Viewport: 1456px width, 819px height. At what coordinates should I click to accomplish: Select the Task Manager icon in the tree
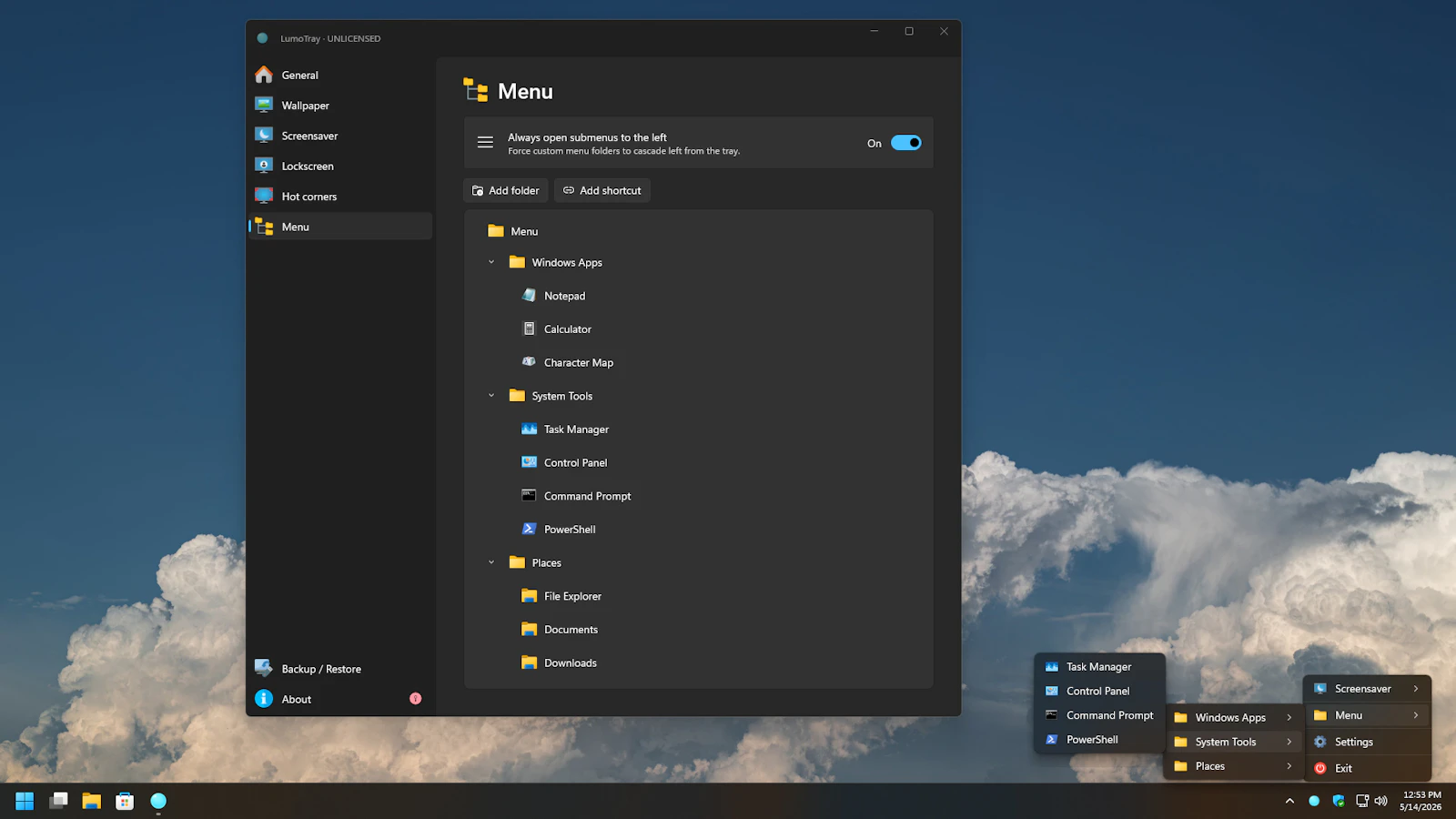529,429
